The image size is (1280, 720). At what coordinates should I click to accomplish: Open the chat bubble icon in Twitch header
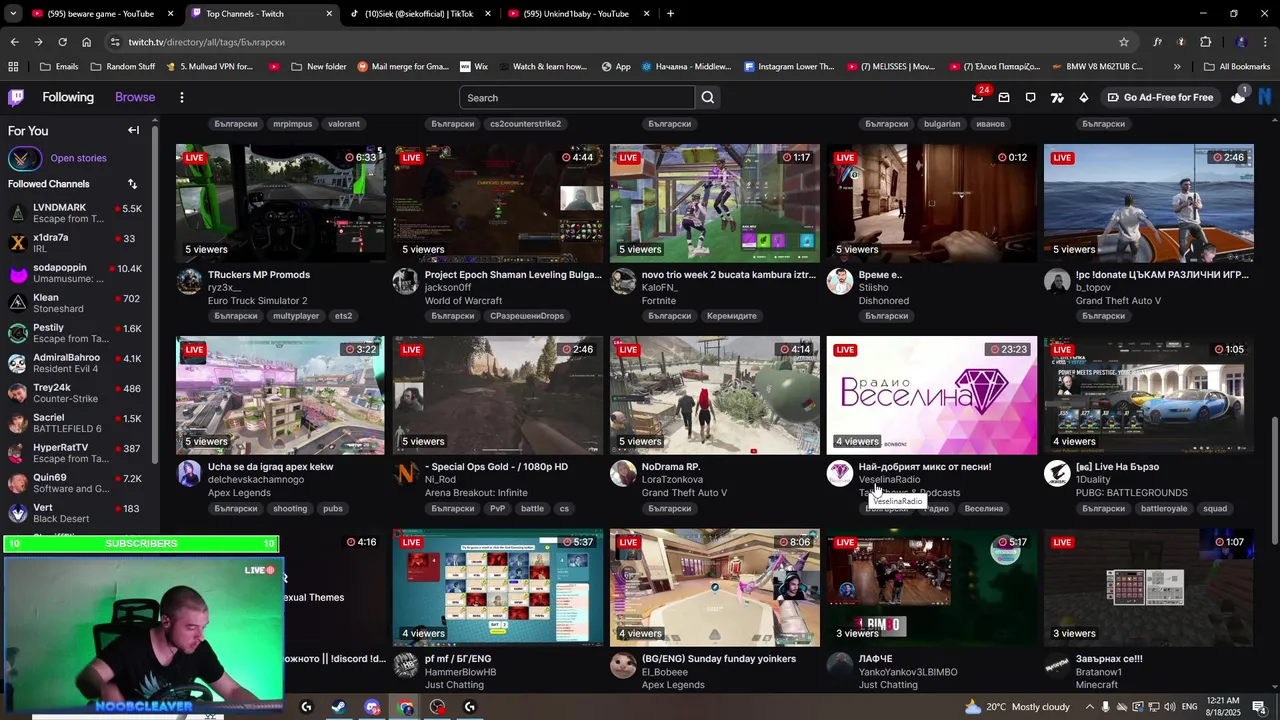click(1031, 97)
